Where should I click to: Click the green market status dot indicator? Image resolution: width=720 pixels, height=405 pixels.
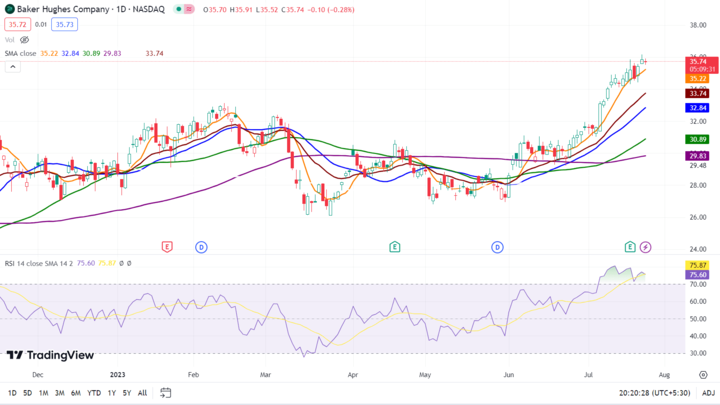[x=179, y=9]
